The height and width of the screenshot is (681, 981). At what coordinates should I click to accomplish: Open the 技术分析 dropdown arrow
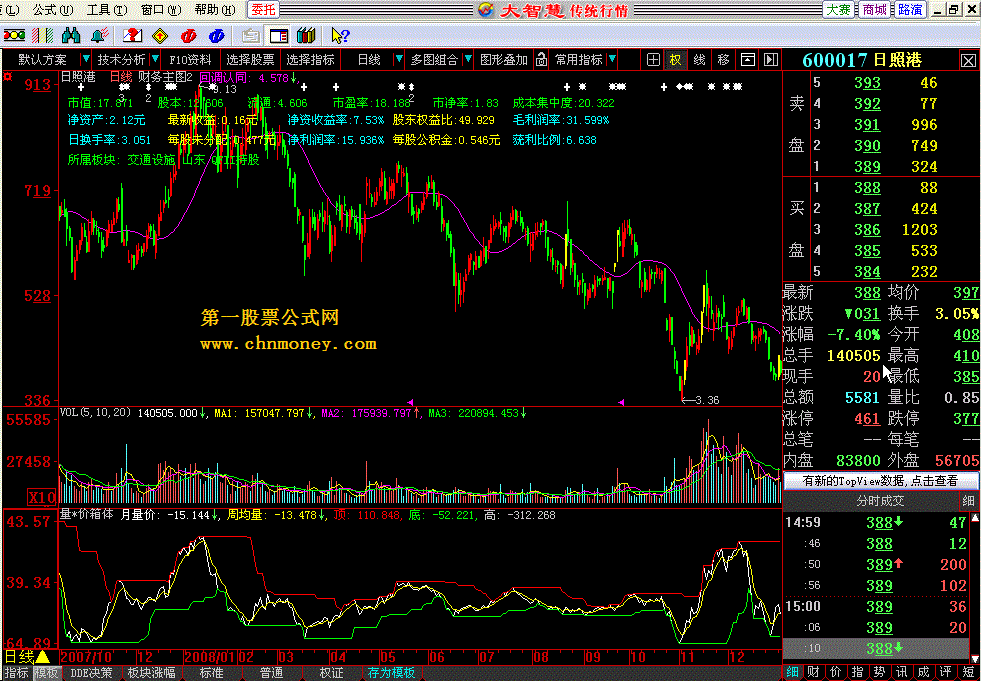[153, 60]
